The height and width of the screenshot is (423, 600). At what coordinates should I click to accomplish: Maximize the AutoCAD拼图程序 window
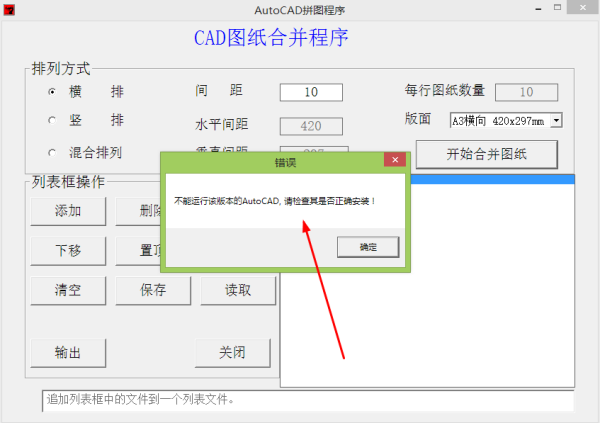point(558,7)
